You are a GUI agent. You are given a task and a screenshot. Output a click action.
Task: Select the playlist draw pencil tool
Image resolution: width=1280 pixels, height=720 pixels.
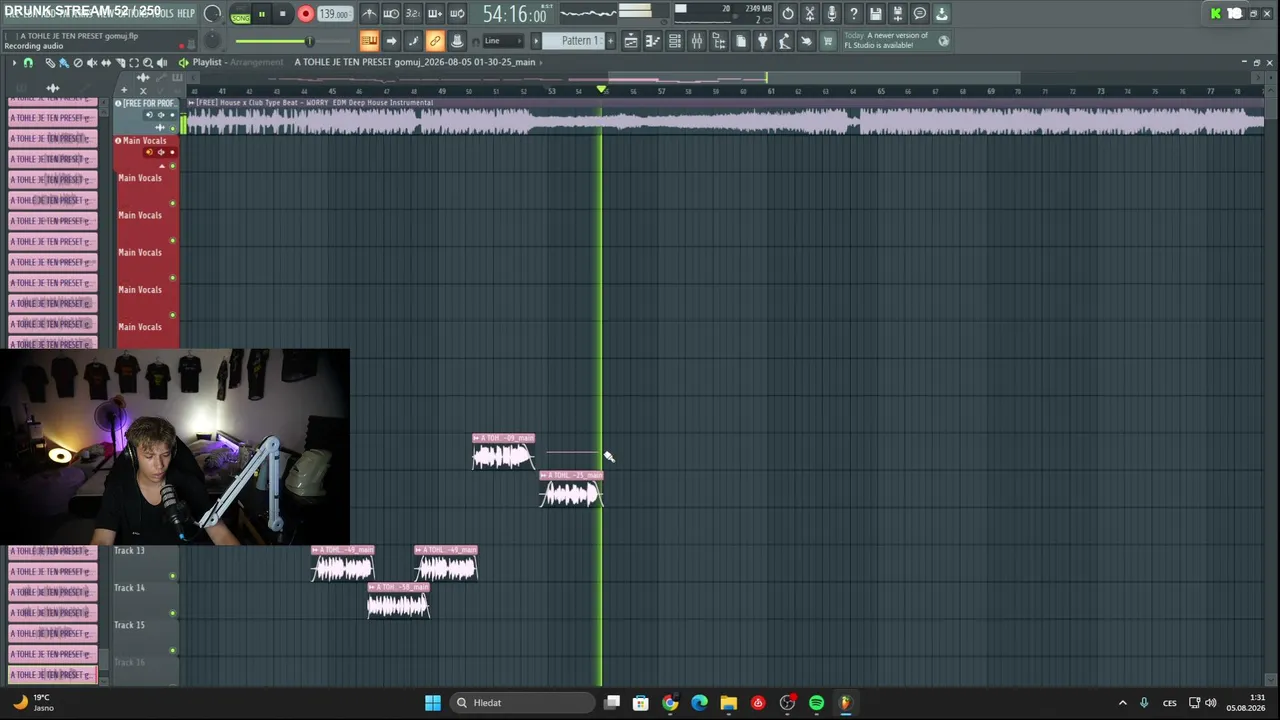(x=50, y=62)
